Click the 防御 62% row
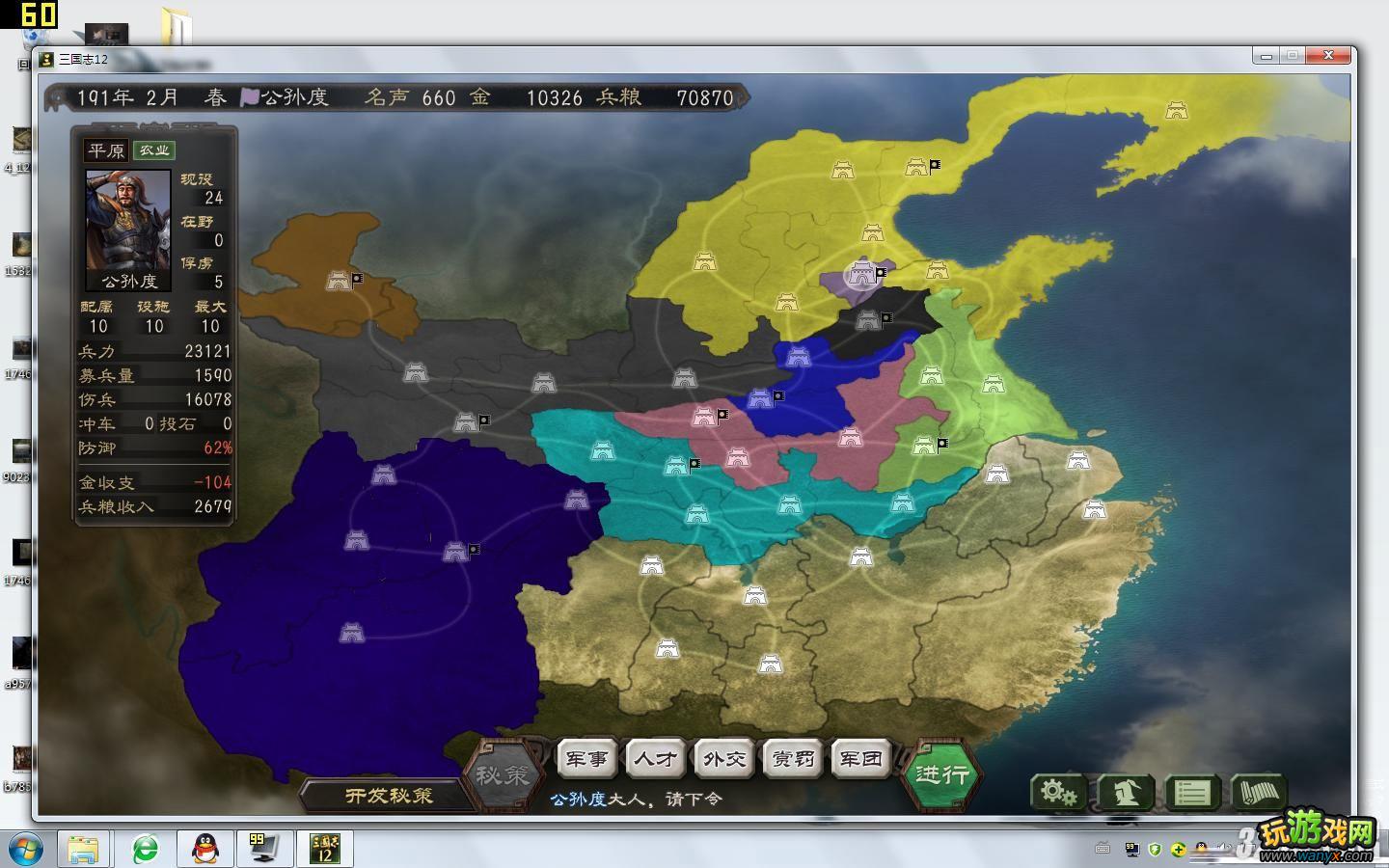This screenshot has width=1389, height=868. tap(154, 448)
